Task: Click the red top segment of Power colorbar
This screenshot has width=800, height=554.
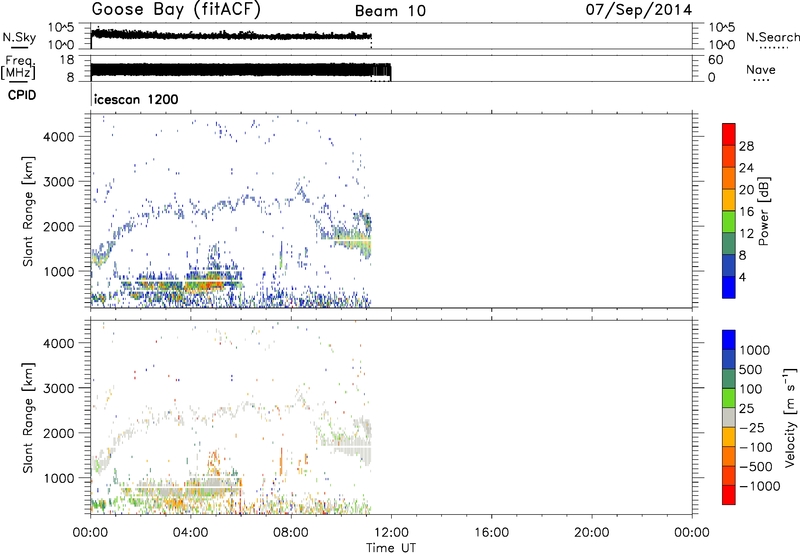Action: coord(729,135)
